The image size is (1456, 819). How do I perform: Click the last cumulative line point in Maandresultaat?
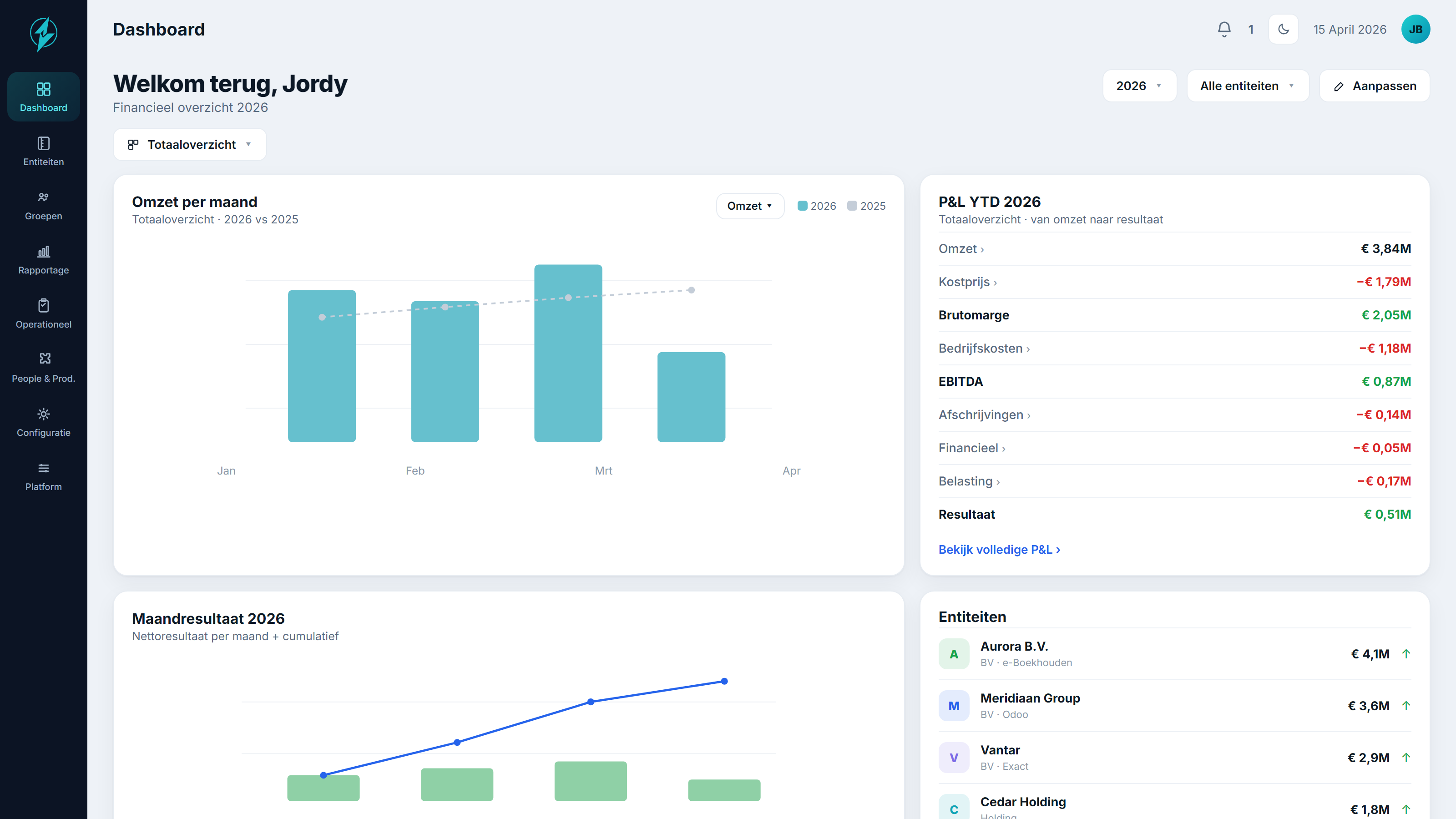[x=724, y=682]
